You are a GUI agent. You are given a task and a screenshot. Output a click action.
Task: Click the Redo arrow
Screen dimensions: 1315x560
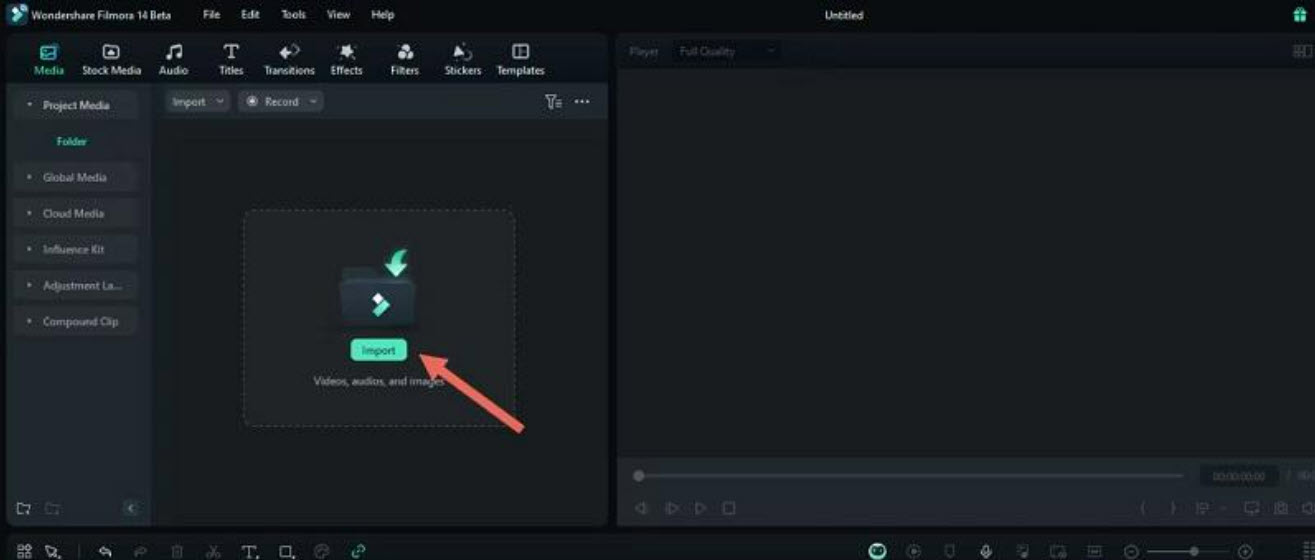[x=140, y=551]
